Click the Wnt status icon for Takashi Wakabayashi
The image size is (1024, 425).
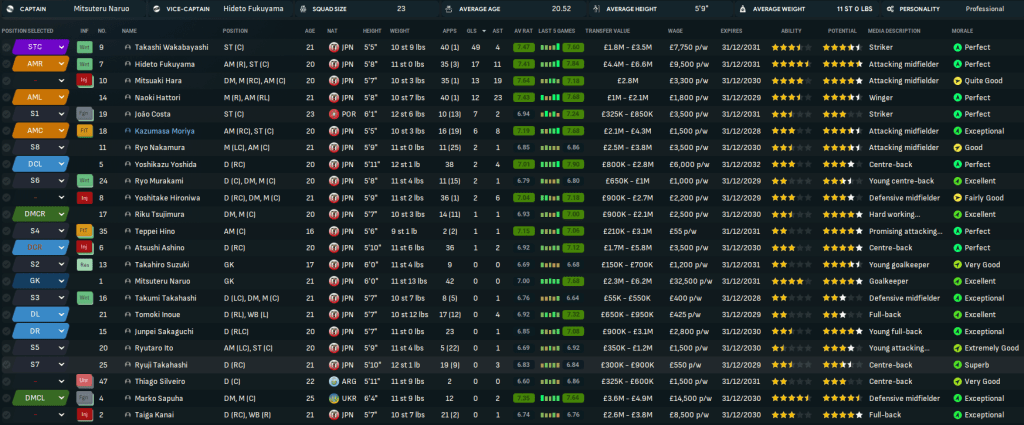[x=85, y=47]
